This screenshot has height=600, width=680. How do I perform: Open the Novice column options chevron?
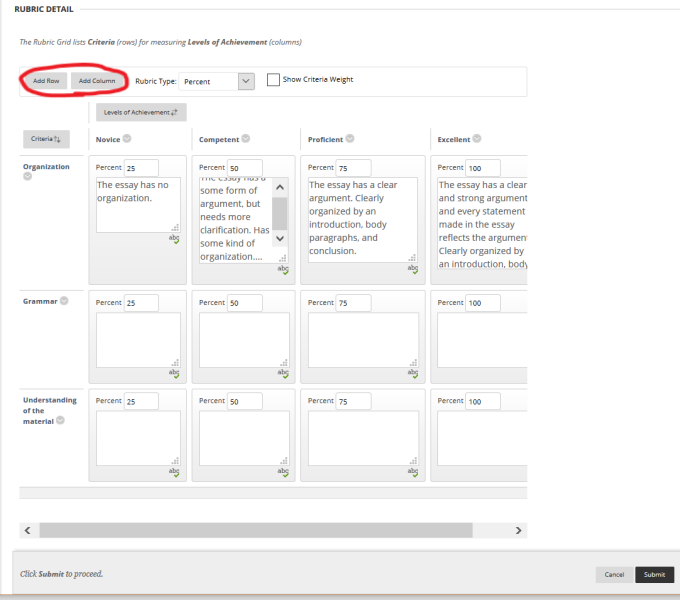127,139
